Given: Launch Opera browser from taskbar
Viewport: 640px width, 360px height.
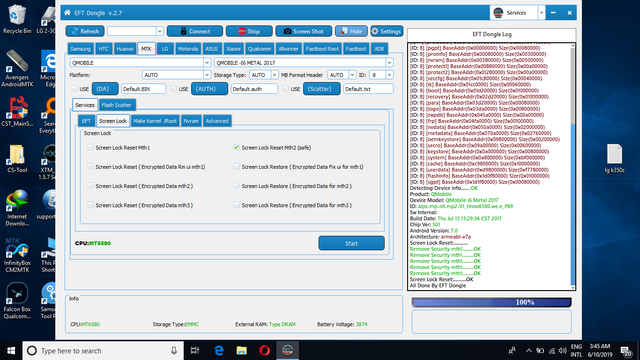Looking at the screenshot, I should coord(264,351).
